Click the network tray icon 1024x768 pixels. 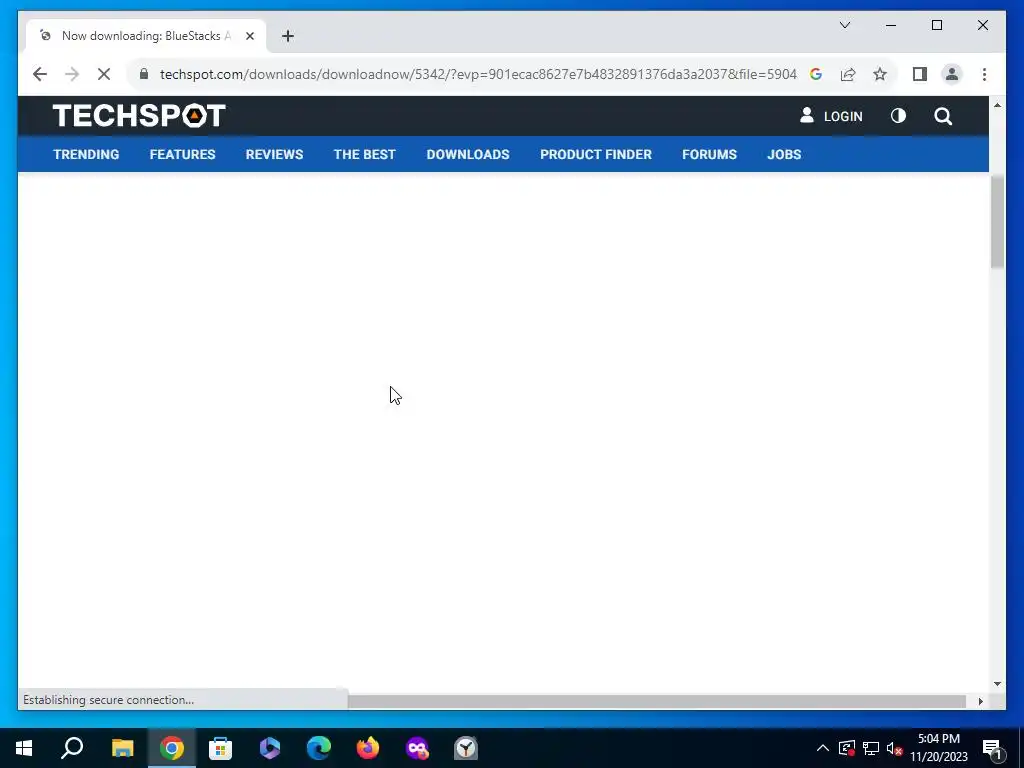tap(871, 748)
